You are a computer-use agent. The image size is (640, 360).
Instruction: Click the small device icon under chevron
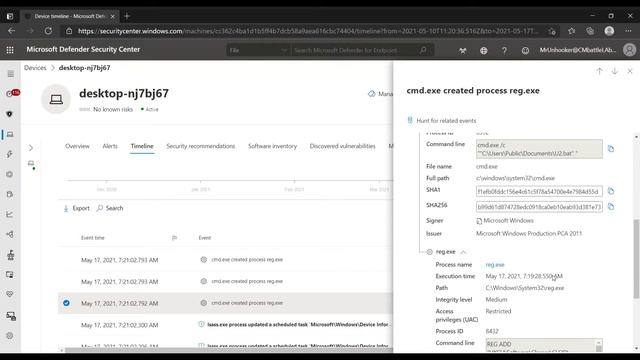(31, 164)
